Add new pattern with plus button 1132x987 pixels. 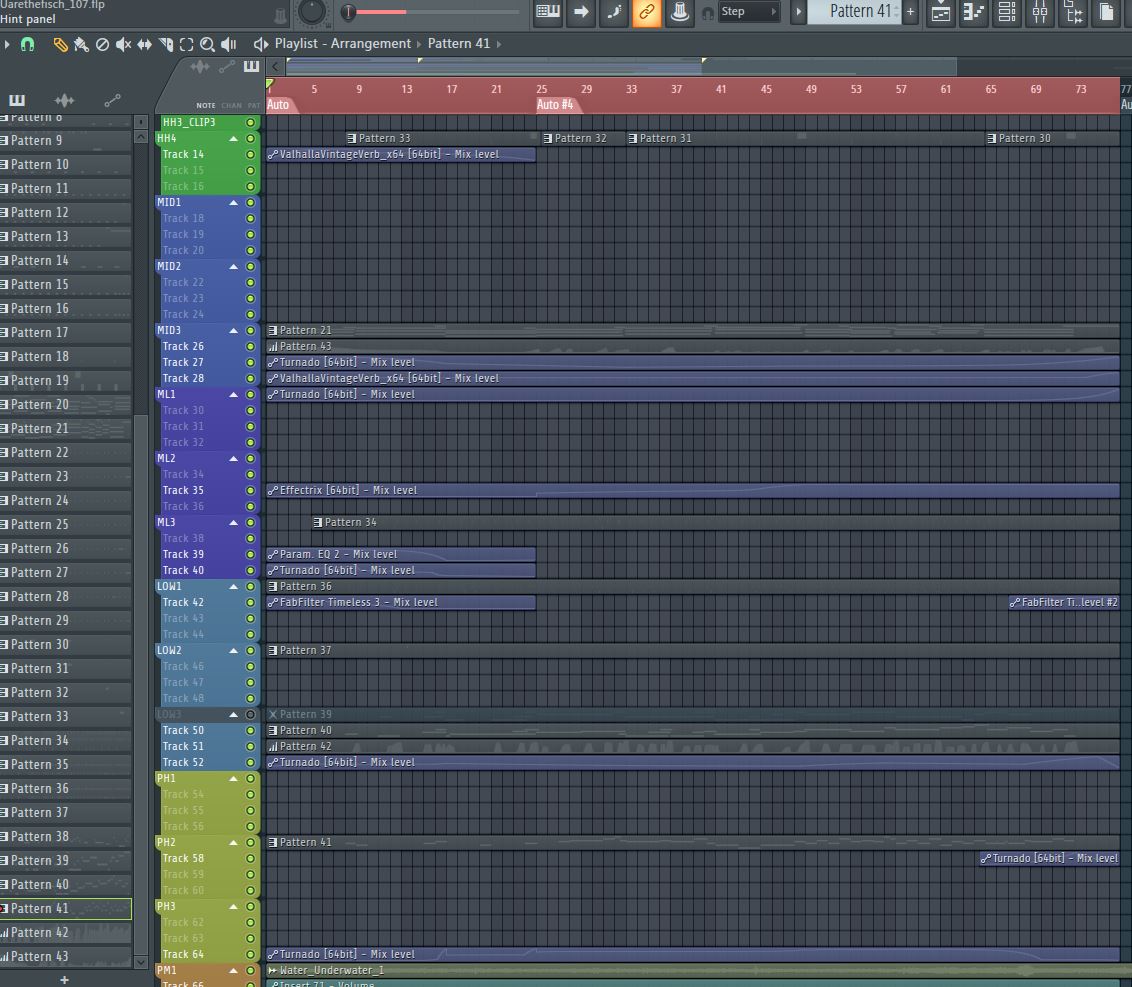click(911, 12)
